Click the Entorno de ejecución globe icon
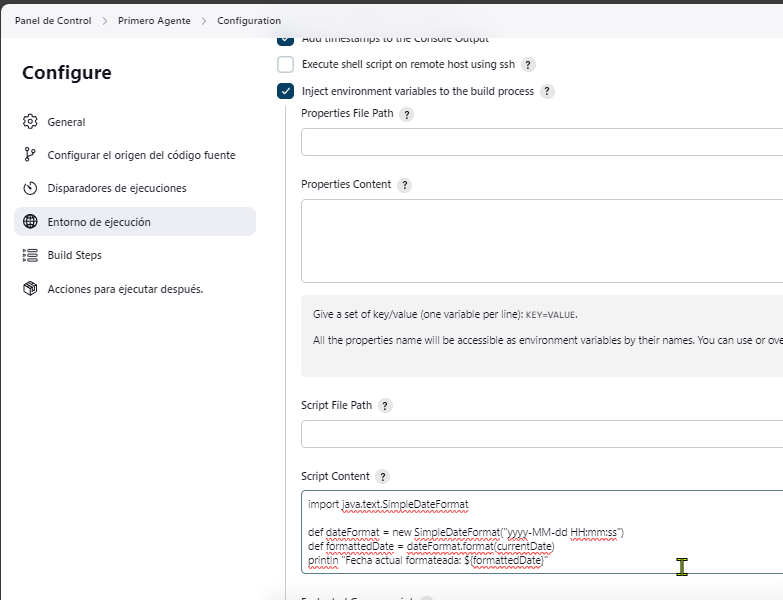The image size is (783, 600). (x=30, y=222)
